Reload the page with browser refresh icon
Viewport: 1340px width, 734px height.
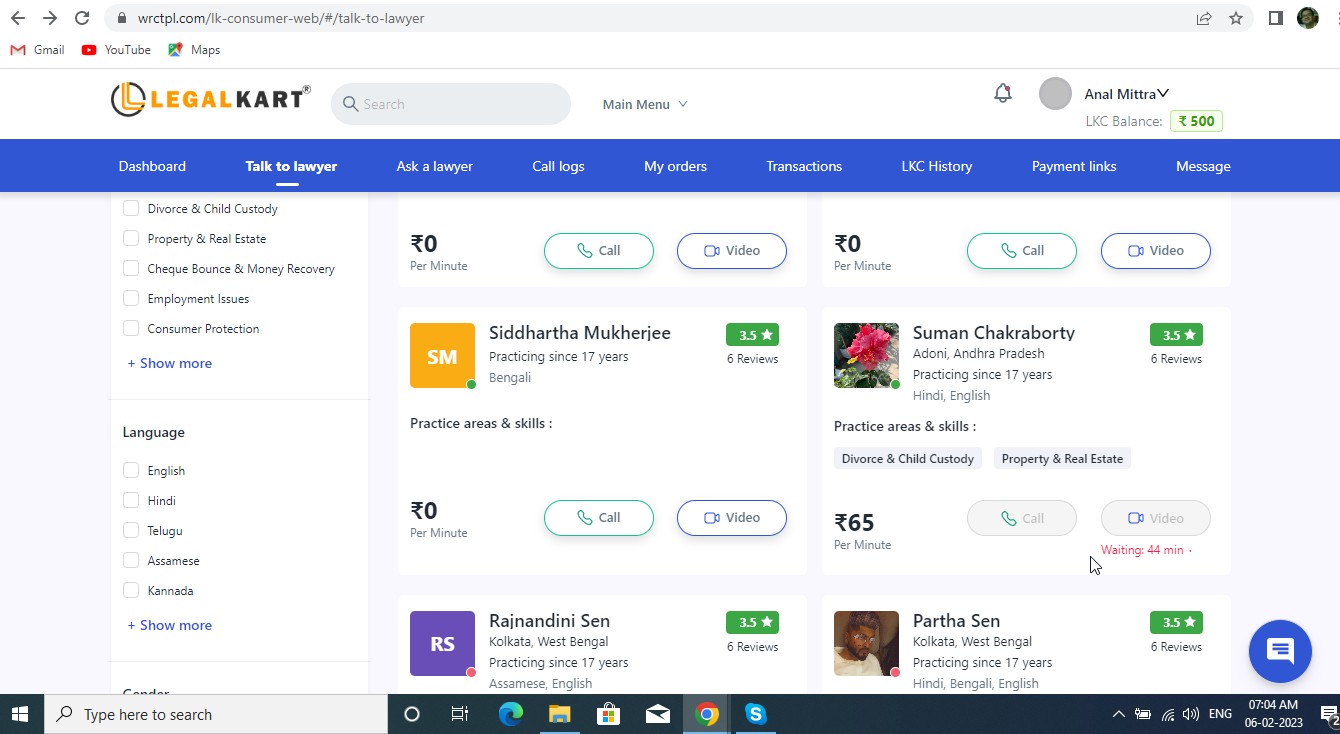(82, 18)
